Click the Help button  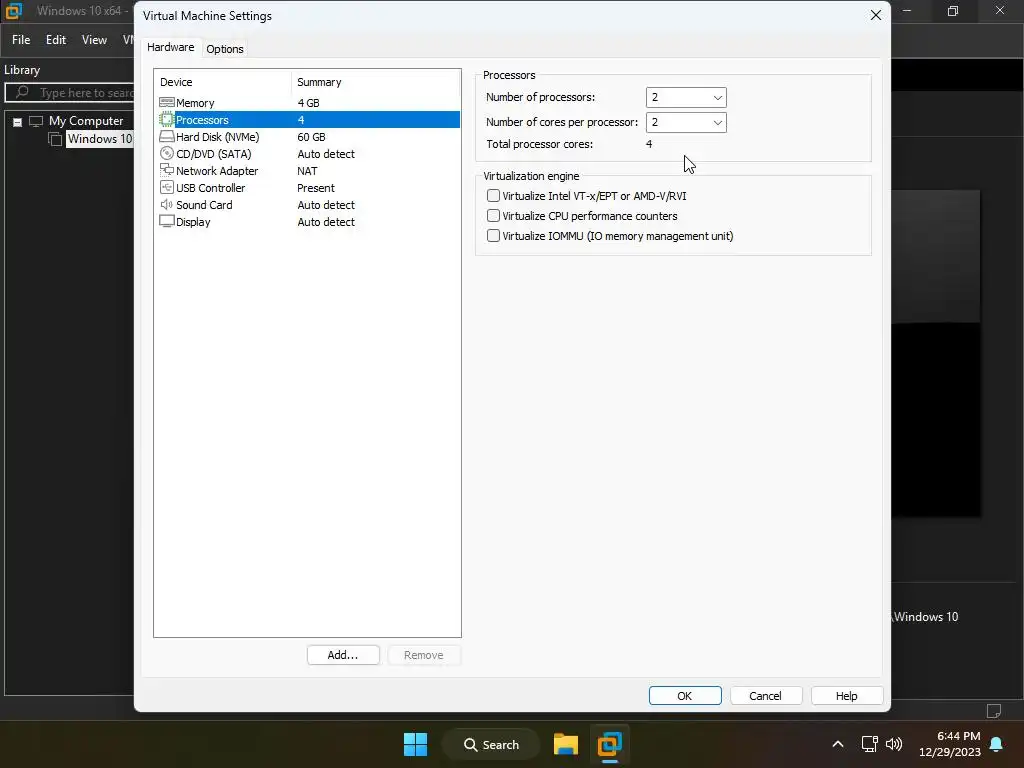(x=846, y=696)
